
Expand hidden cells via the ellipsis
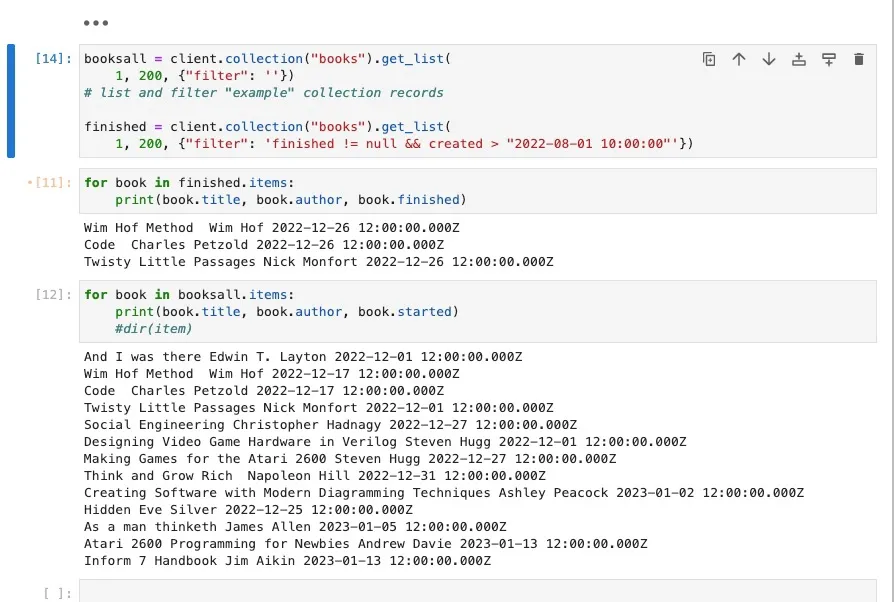[96, 22]
